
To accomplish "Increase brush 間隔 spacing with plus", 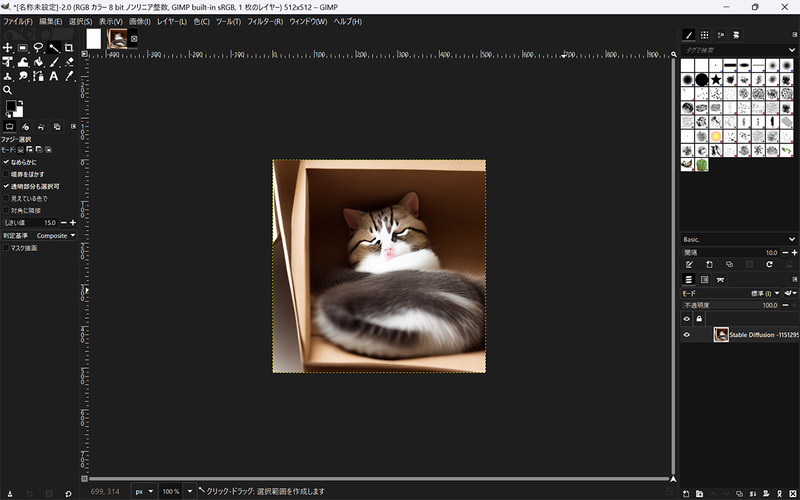I will [794, 253].
